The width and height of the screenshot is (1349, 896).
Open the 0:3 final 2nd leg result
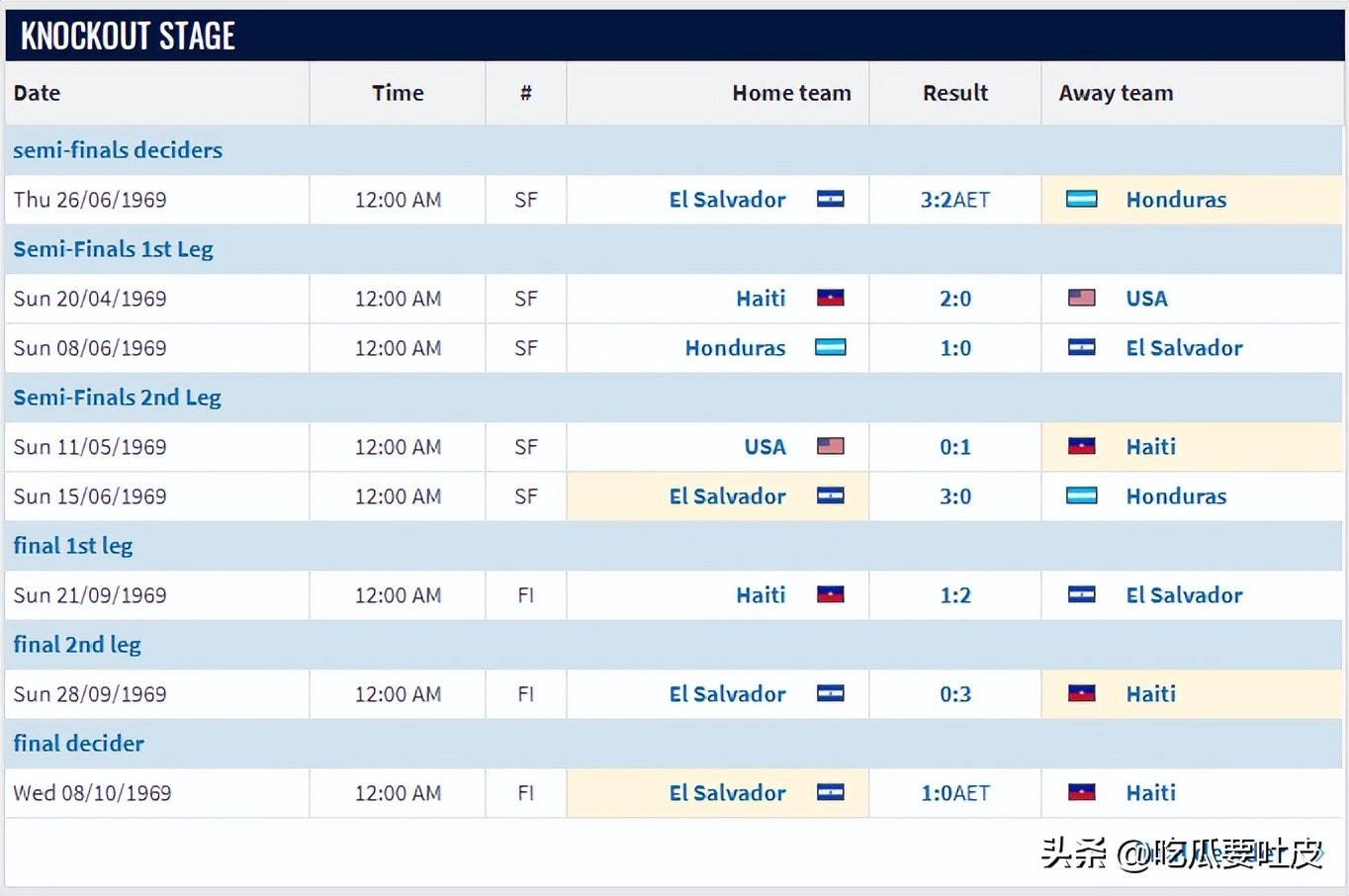(x=954, y=694)
